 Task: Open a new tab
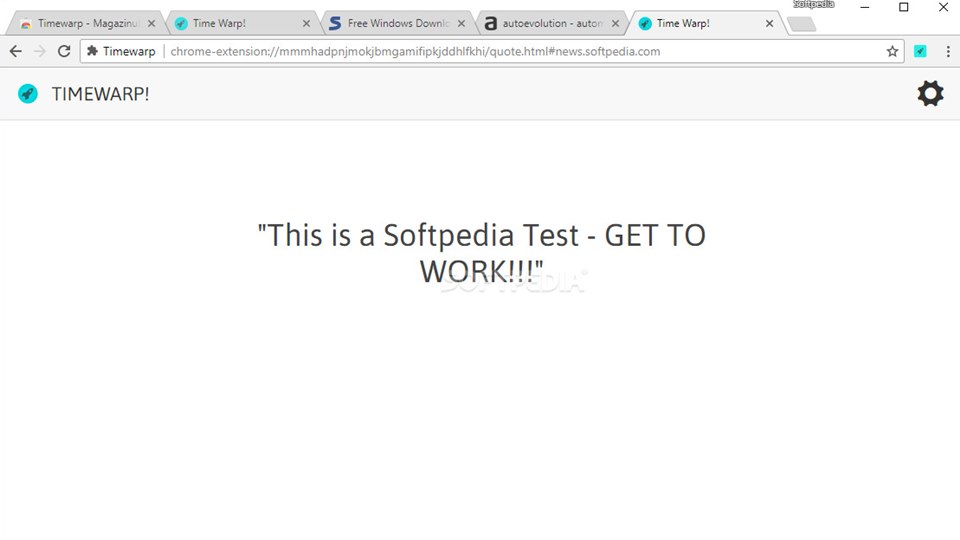tap(802, 24)
